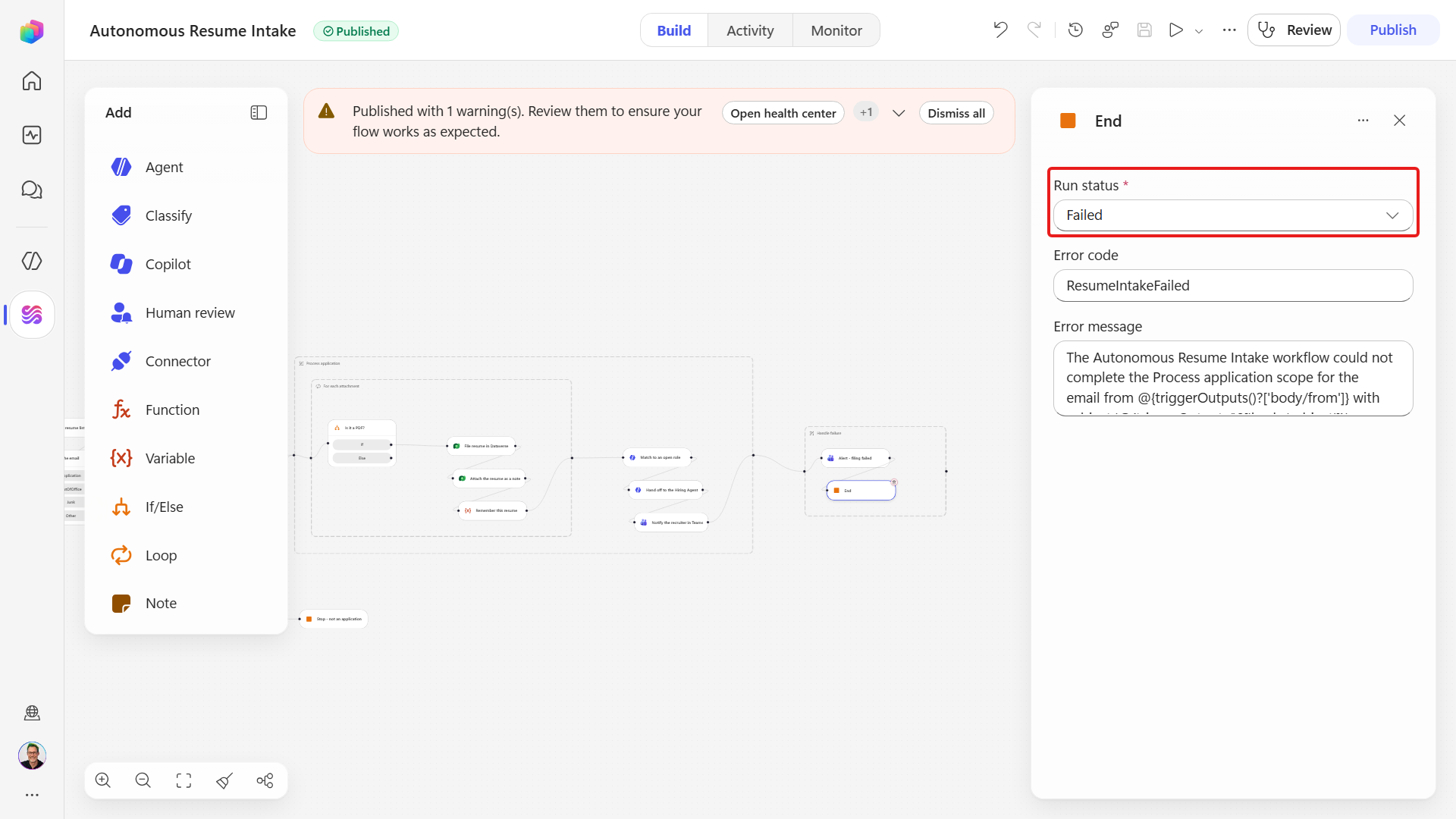1456x819 pixels.
Task: Open the connections icon in toolbar
Action: 1110,30
